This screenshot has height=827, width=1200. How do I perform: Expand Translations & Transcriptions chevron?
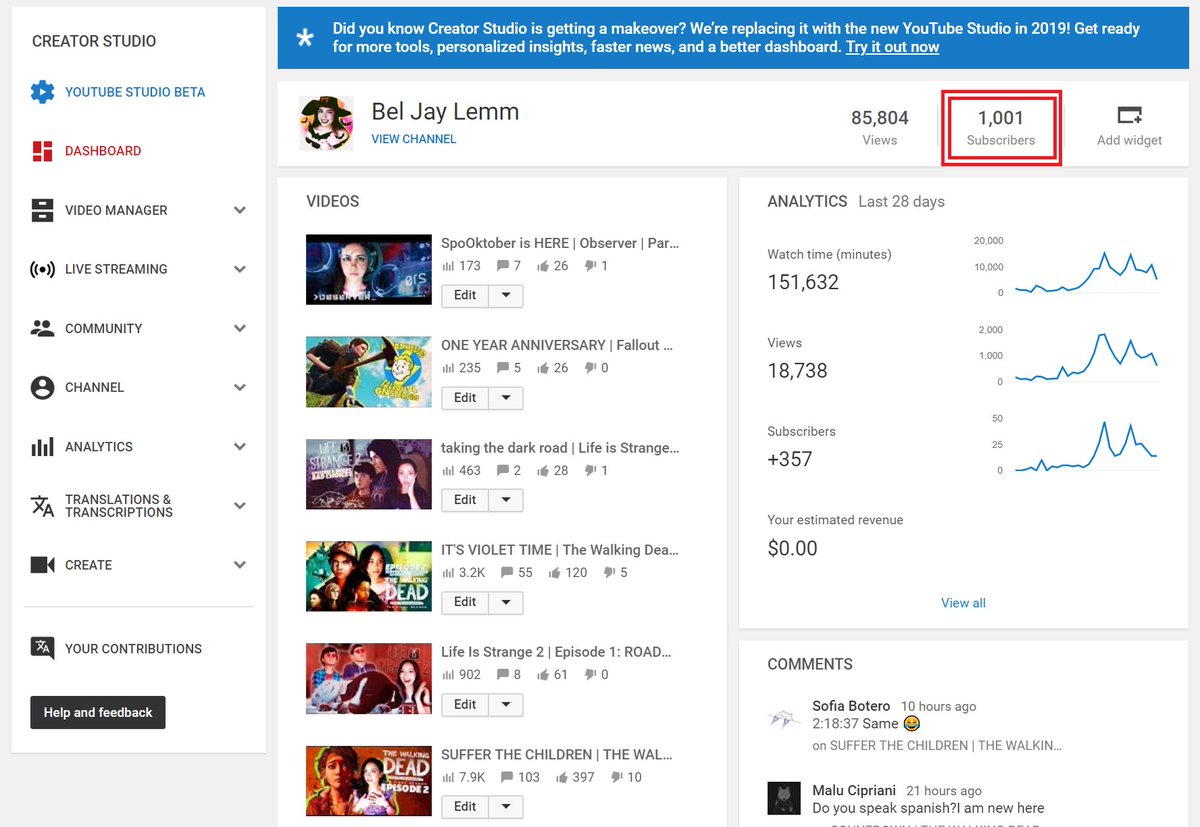240,506
